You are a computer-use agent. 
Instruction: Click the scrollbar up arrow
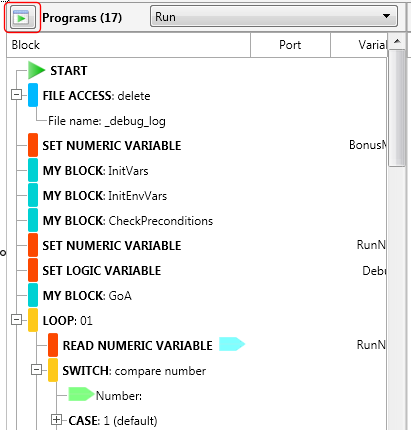397,41
